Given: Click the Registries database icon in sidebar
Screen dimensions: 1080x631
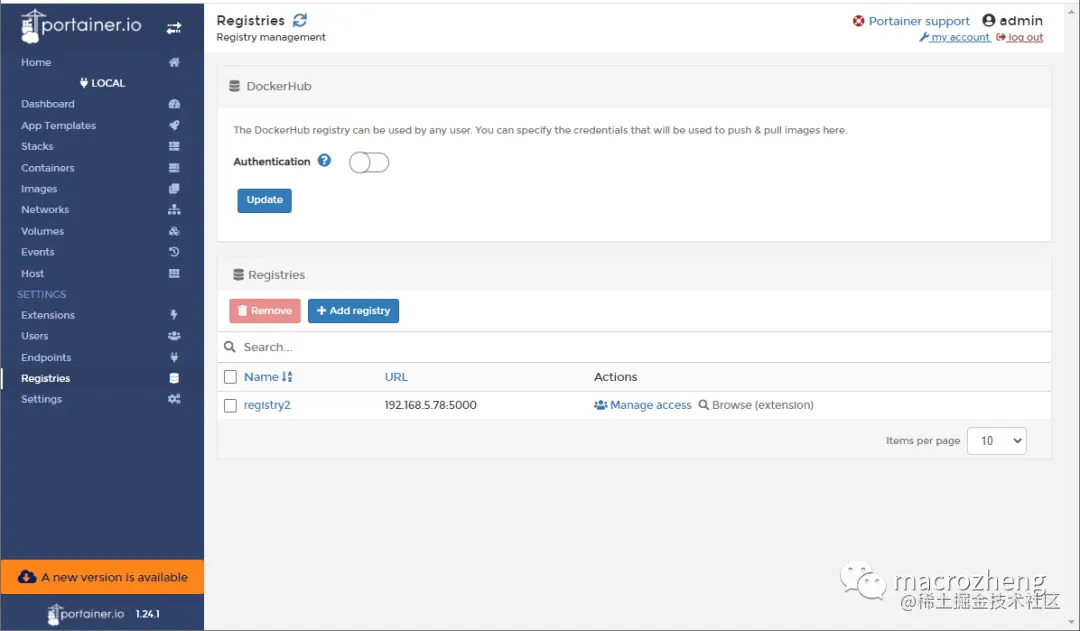Looking at the screenshot, I should coord(174,378).
